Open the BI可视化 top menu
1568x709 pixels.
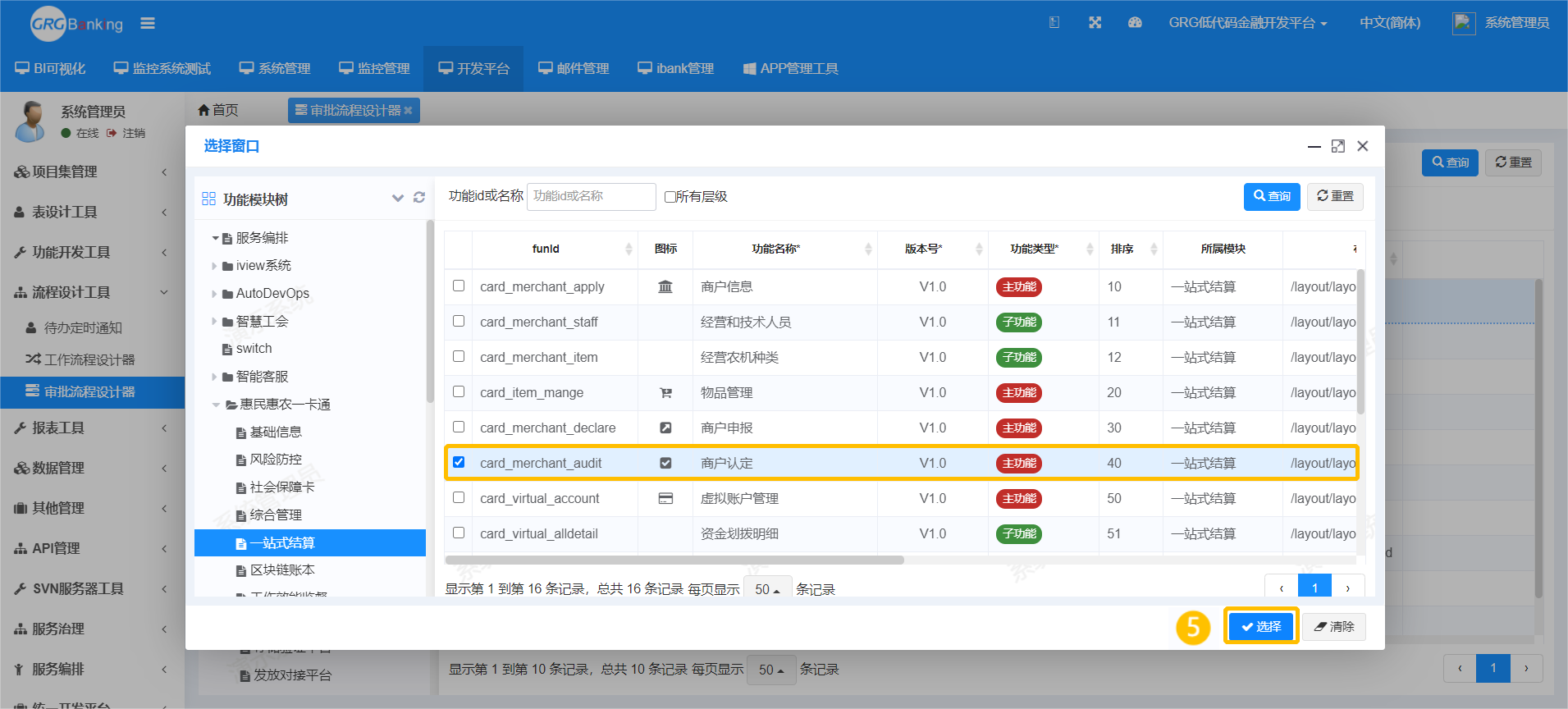tap(50, 68)
